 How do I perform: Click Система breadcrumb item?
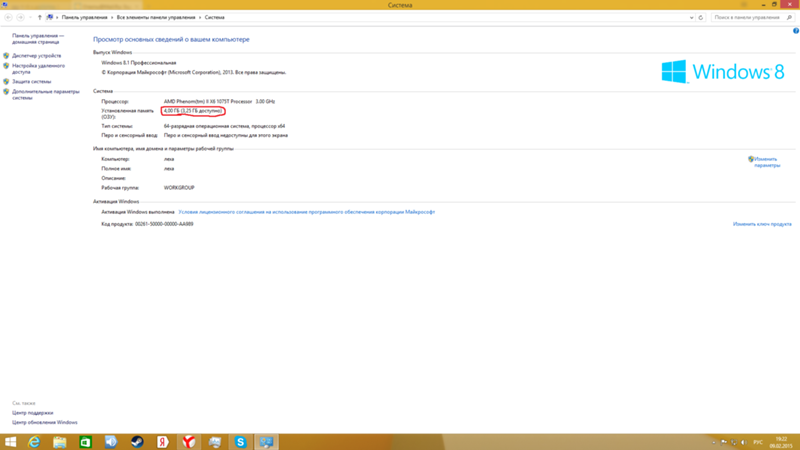214,17
